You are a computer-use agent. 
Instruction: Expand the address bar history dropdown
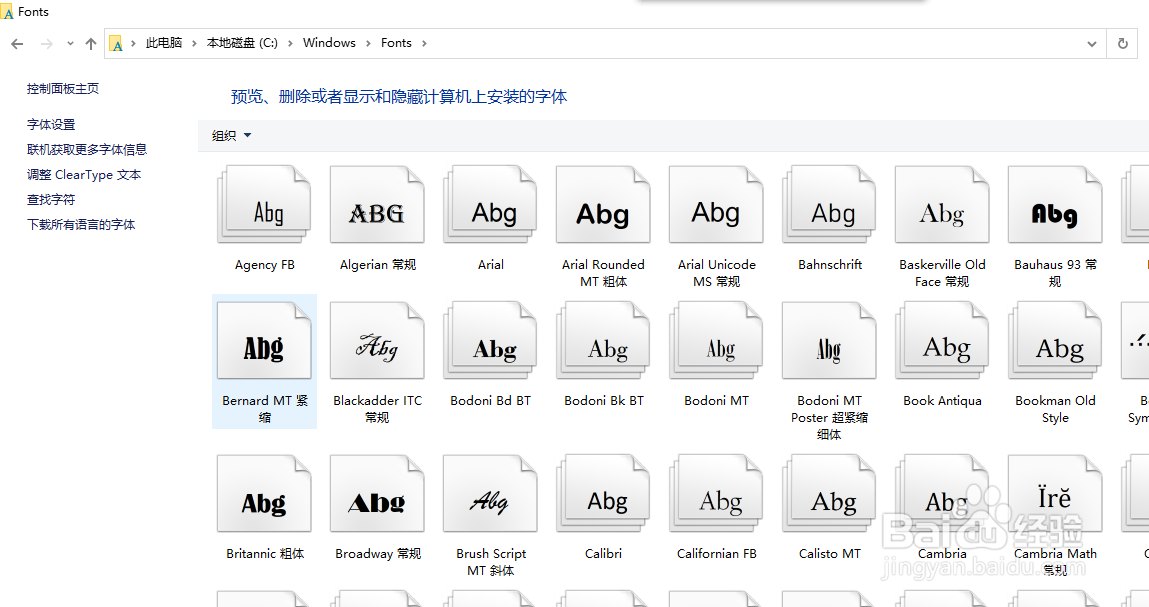[1092, 44]
